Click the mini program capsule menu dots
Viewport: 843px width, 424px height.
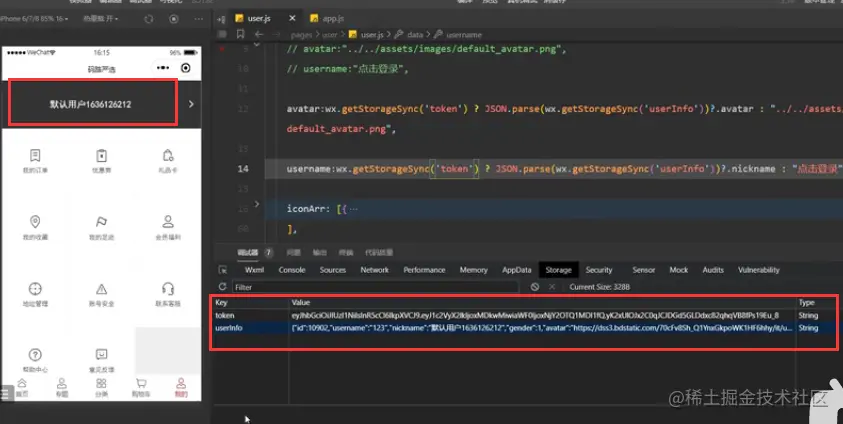pyautogui.click(x=163, y=68)
